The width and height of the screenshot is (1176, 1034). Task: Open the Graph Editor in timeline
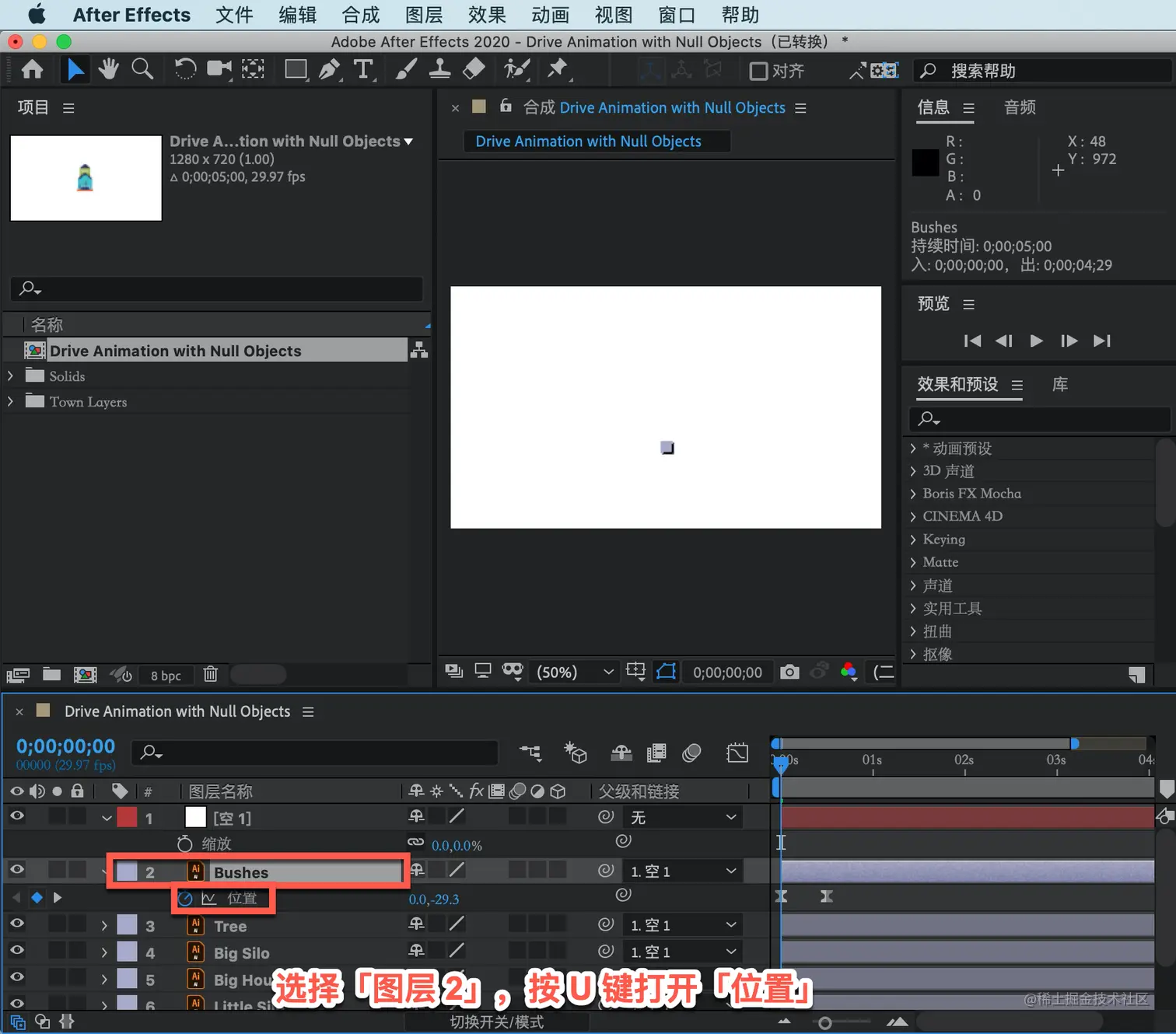point(737,753)
